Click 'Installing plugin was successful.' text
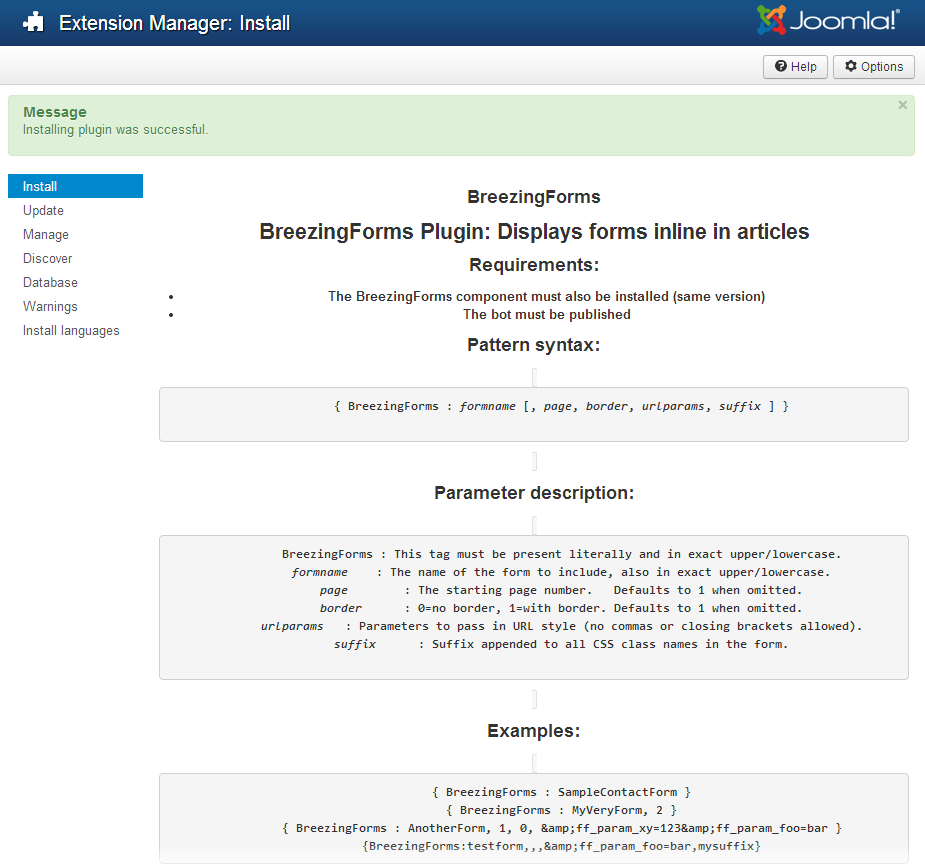Screen dimensions: 925x866 coord(116,130)
